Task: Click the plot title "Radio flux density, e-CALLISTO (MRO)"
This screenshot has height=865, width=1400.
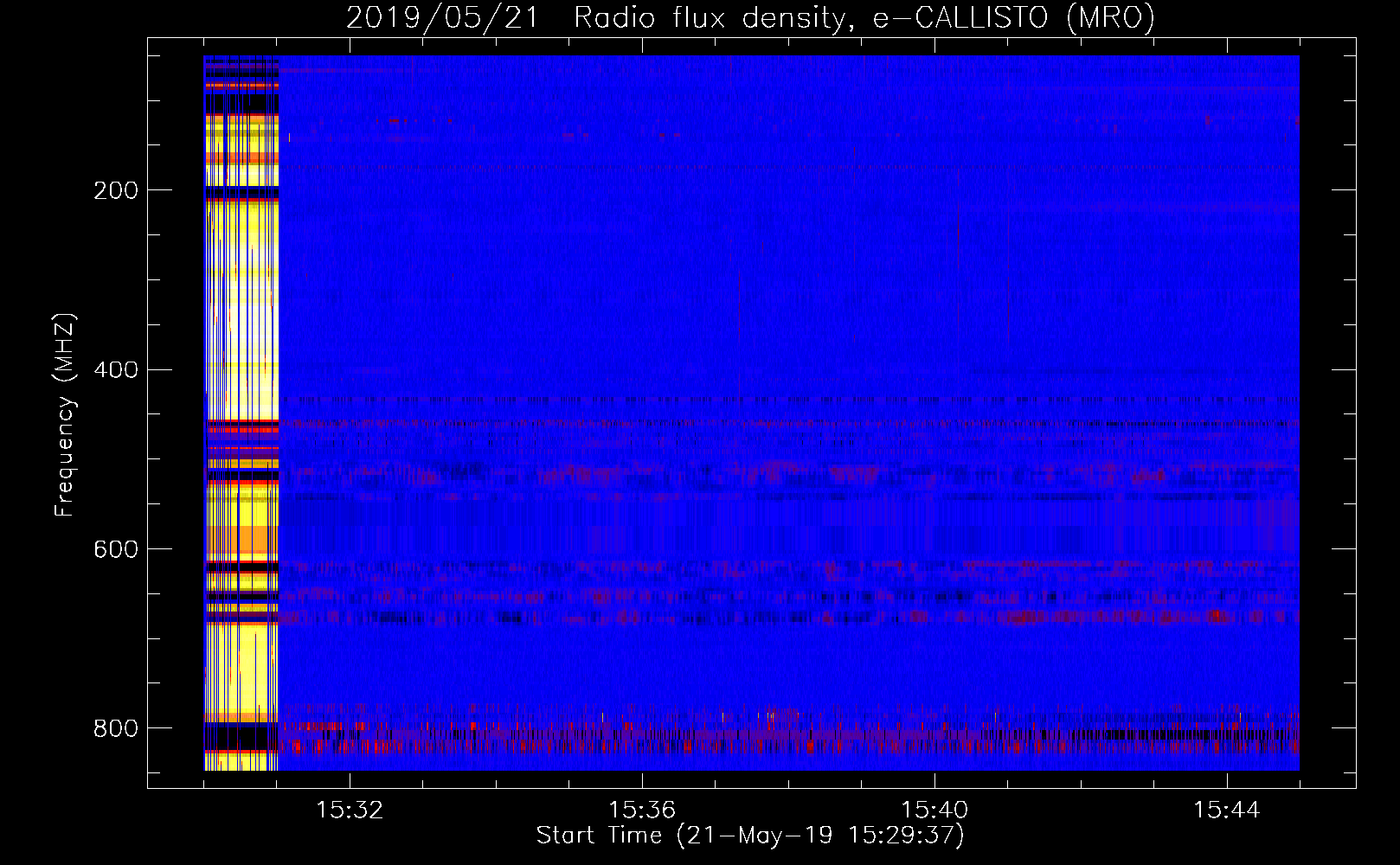Action: click(864, 17)
